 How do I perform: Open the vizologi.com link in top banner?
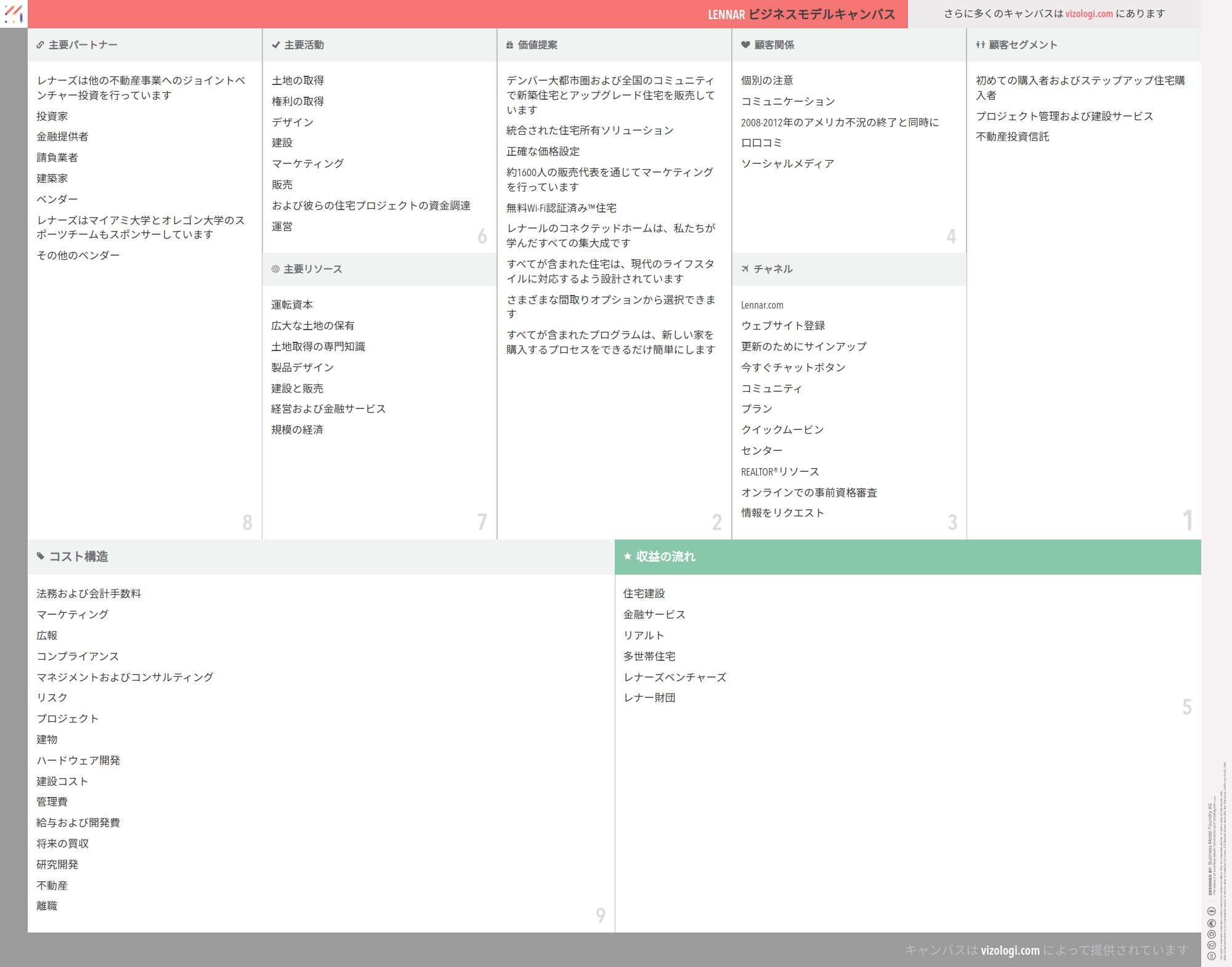pyautogui.click(x=1088, y=14)
